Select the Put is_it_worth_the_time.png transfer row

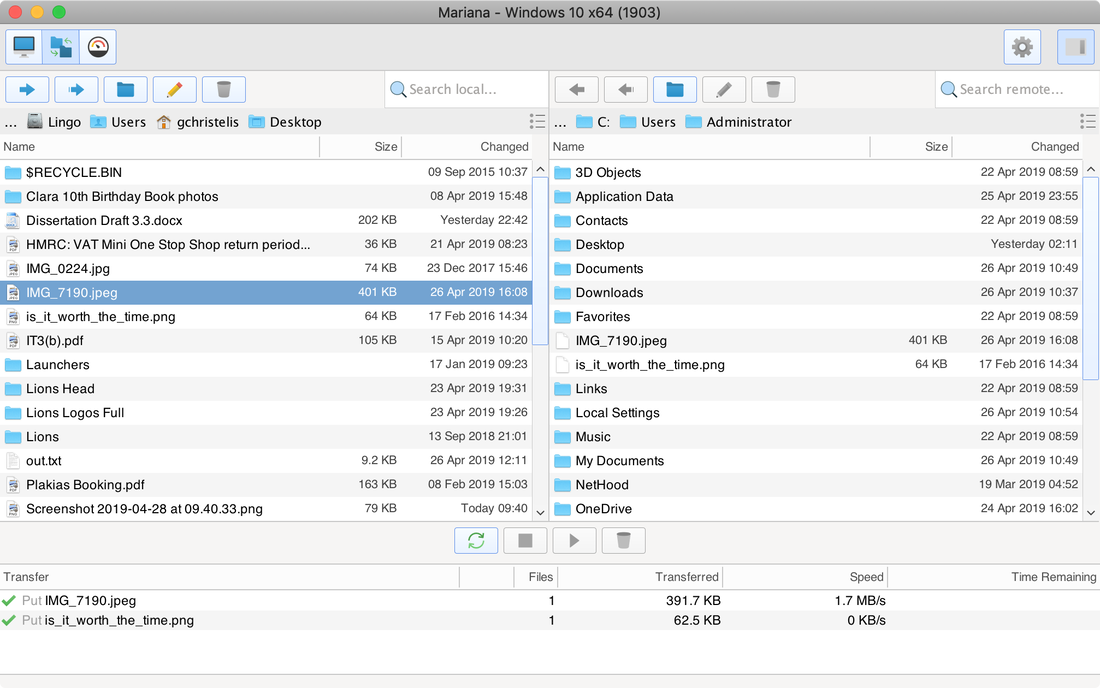pyautogui.click(x=550, y=620)
